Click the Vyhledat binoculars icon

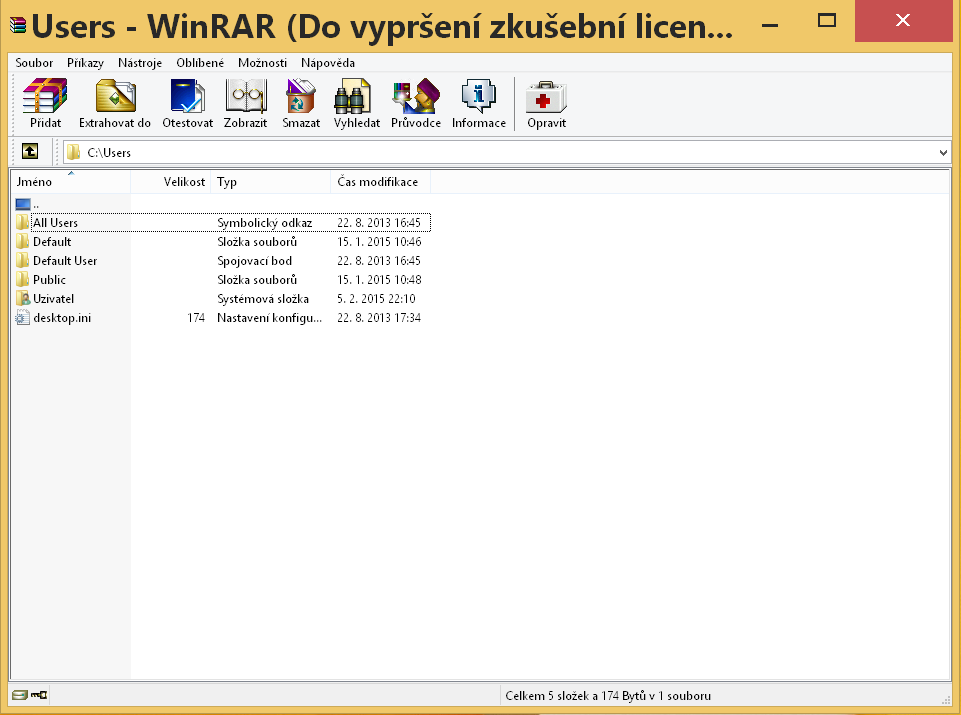(x=353, y=96)
